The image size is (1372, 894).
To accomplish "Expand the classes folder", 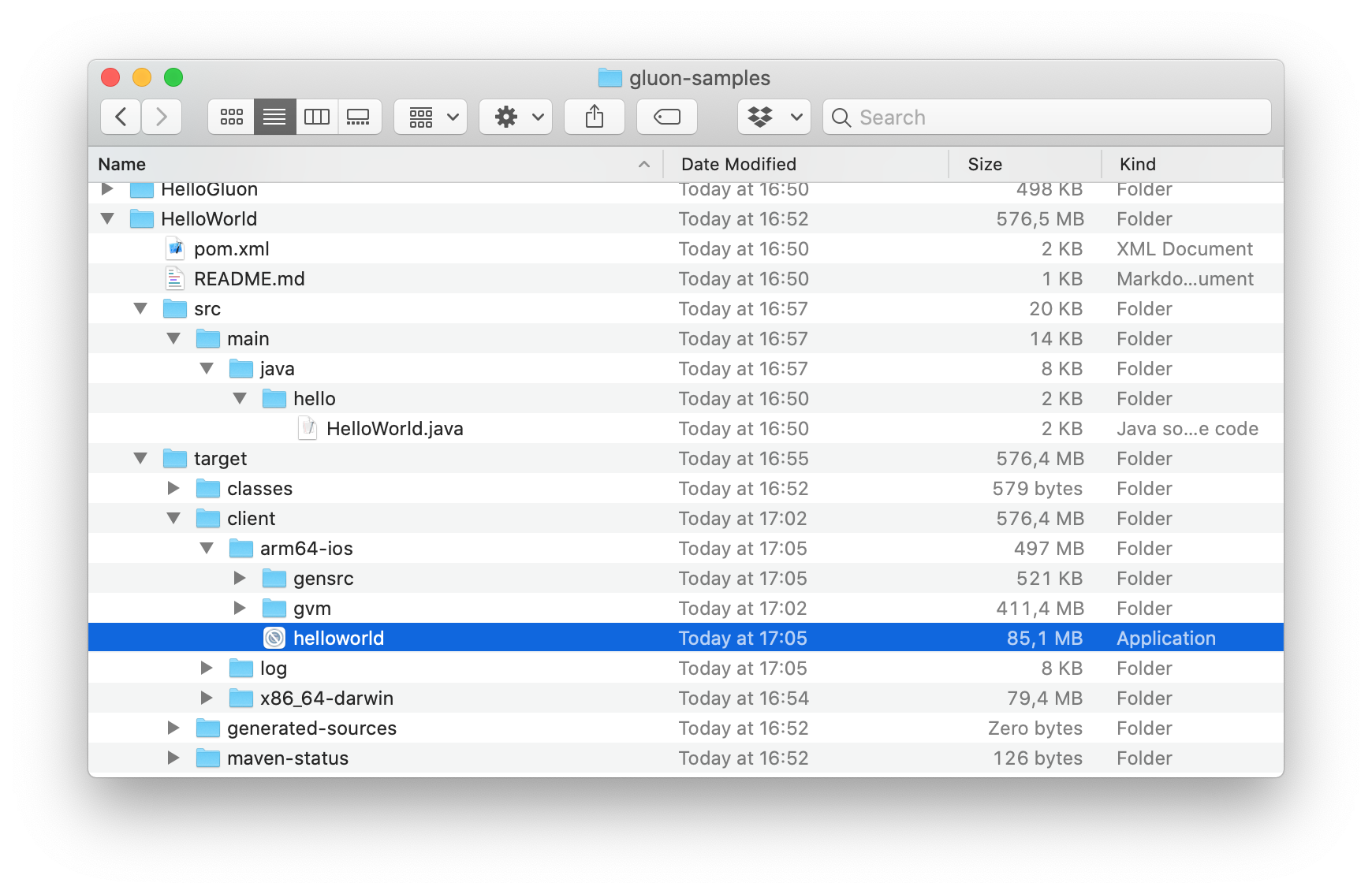I will coord(173,488).
